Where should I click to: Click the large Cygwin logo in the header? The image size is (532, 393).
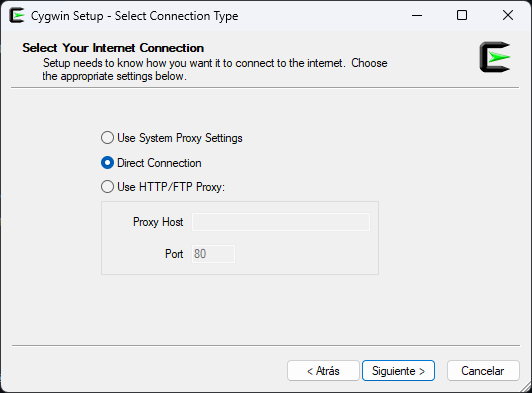pyautogui.click(x=495, y=57)
